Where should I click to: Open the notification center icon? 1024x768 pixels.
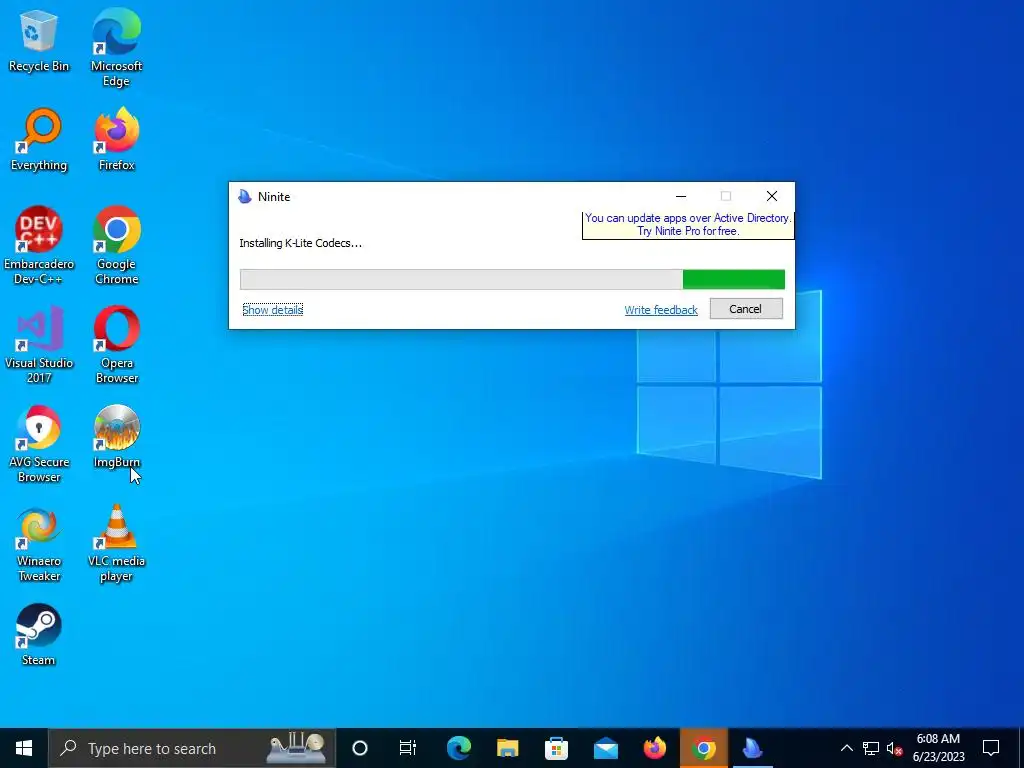tap(991, 748)
